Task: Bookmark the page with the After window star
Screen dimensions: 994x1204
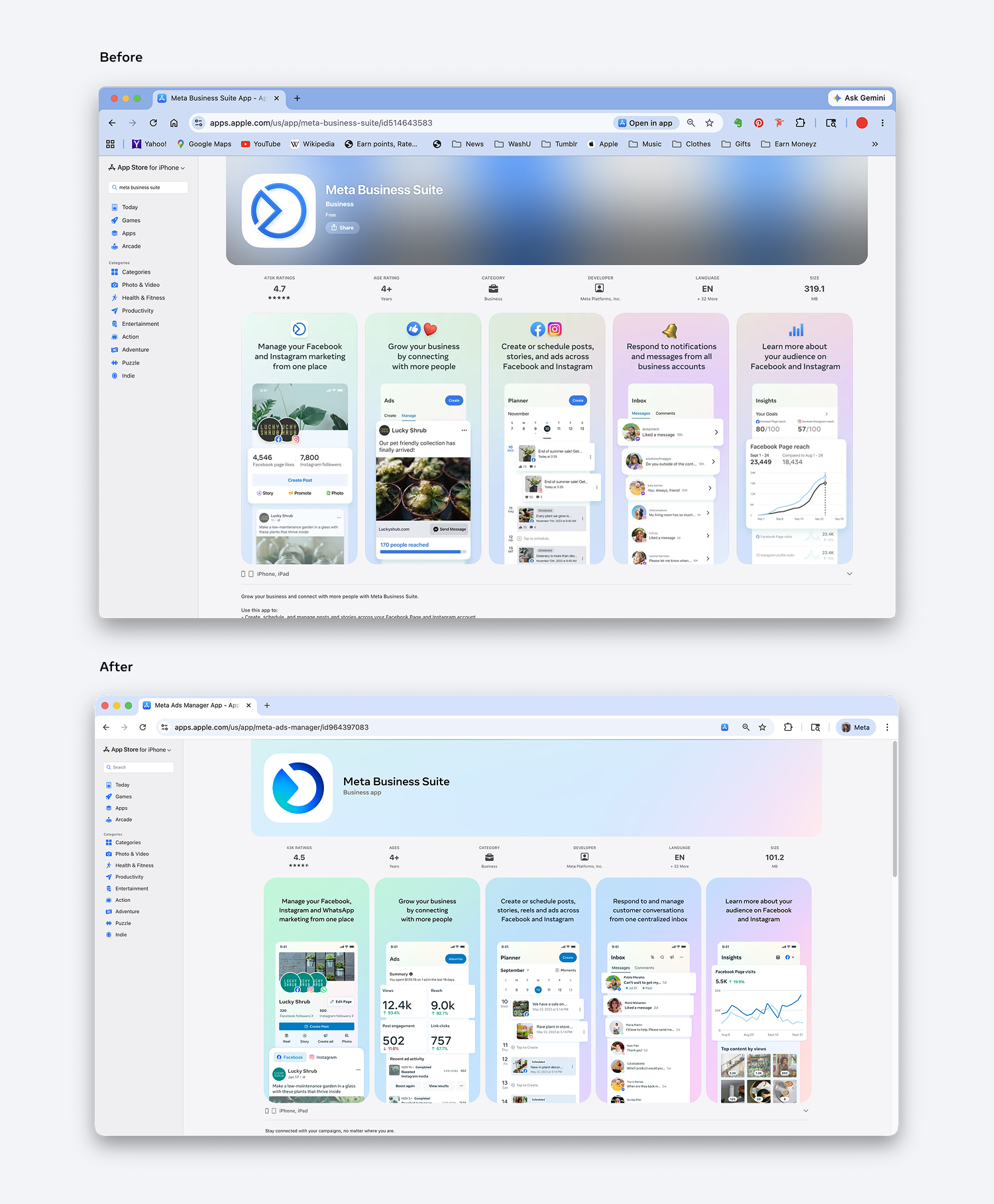Action: click(x=763, y=728)
